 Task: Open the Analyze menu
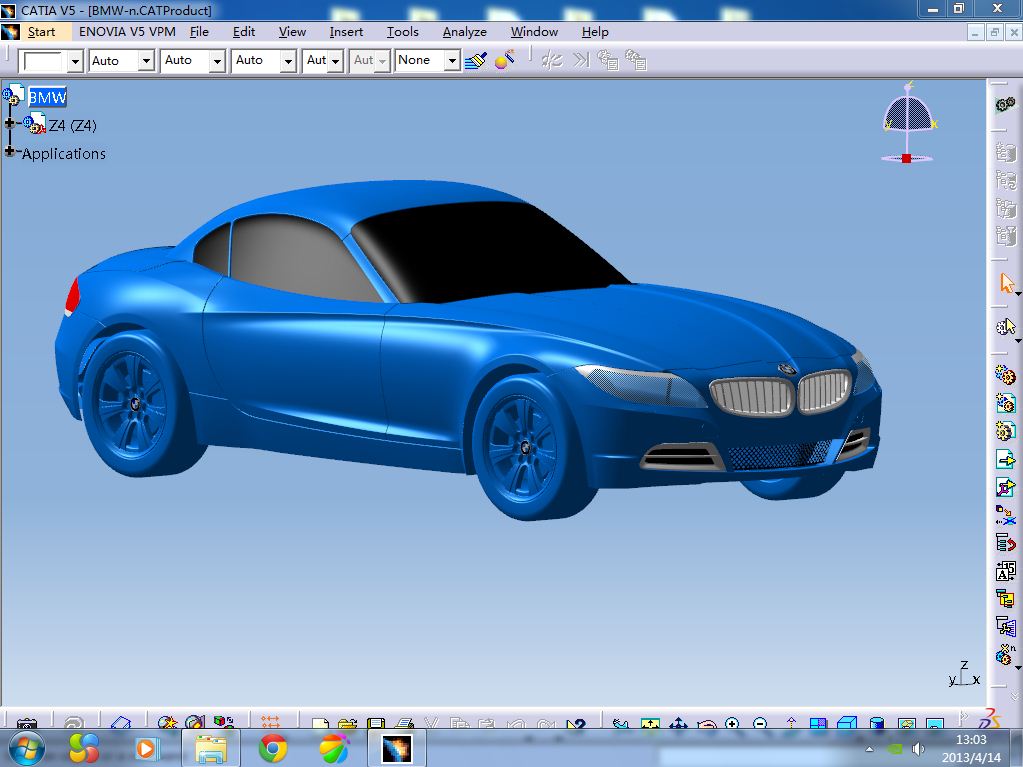pos(465,32)
